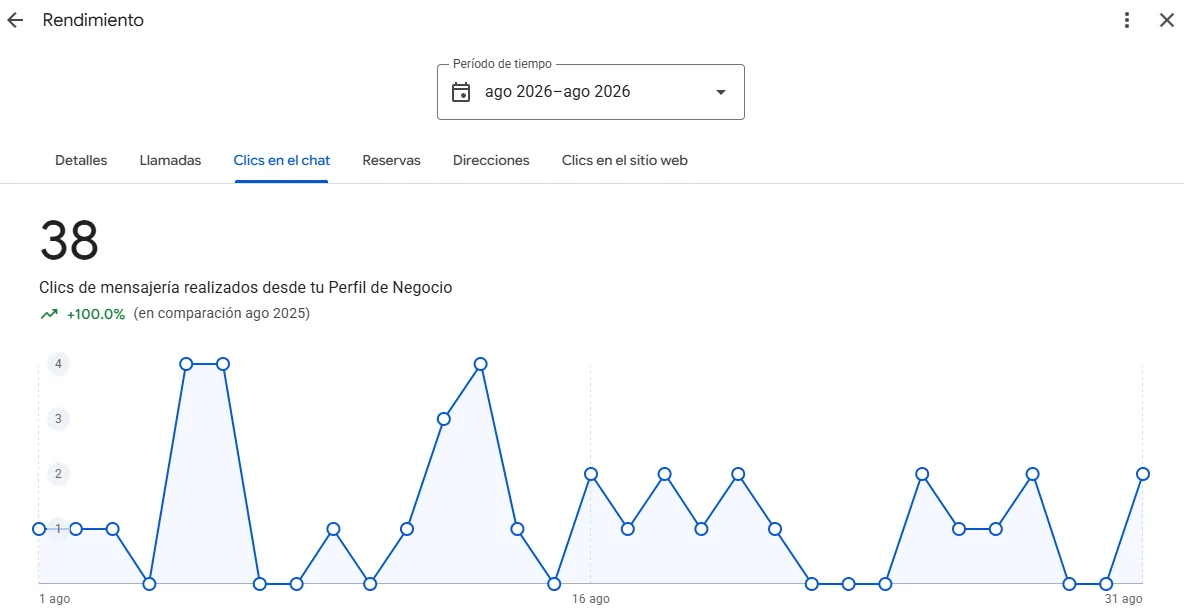Select the Clics en el chat tab
This screenshot has width=1184, height=612.
point(282,160)
